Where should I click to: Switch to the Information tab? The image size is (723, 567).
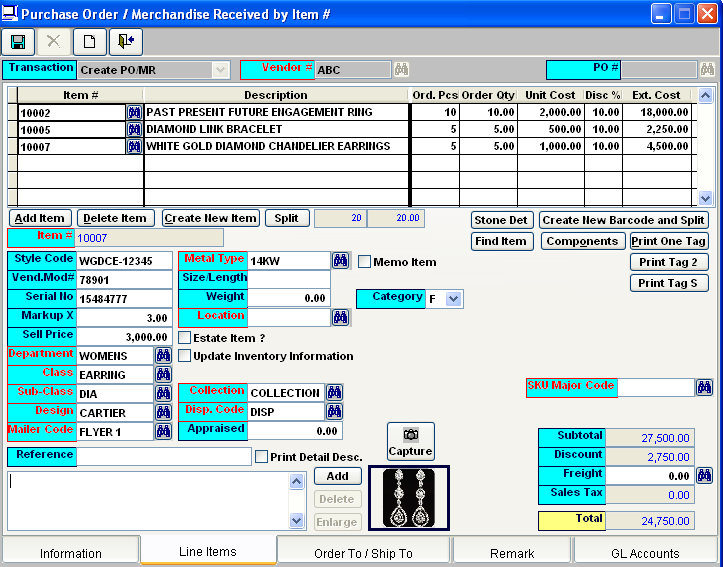tap(70, 553)
